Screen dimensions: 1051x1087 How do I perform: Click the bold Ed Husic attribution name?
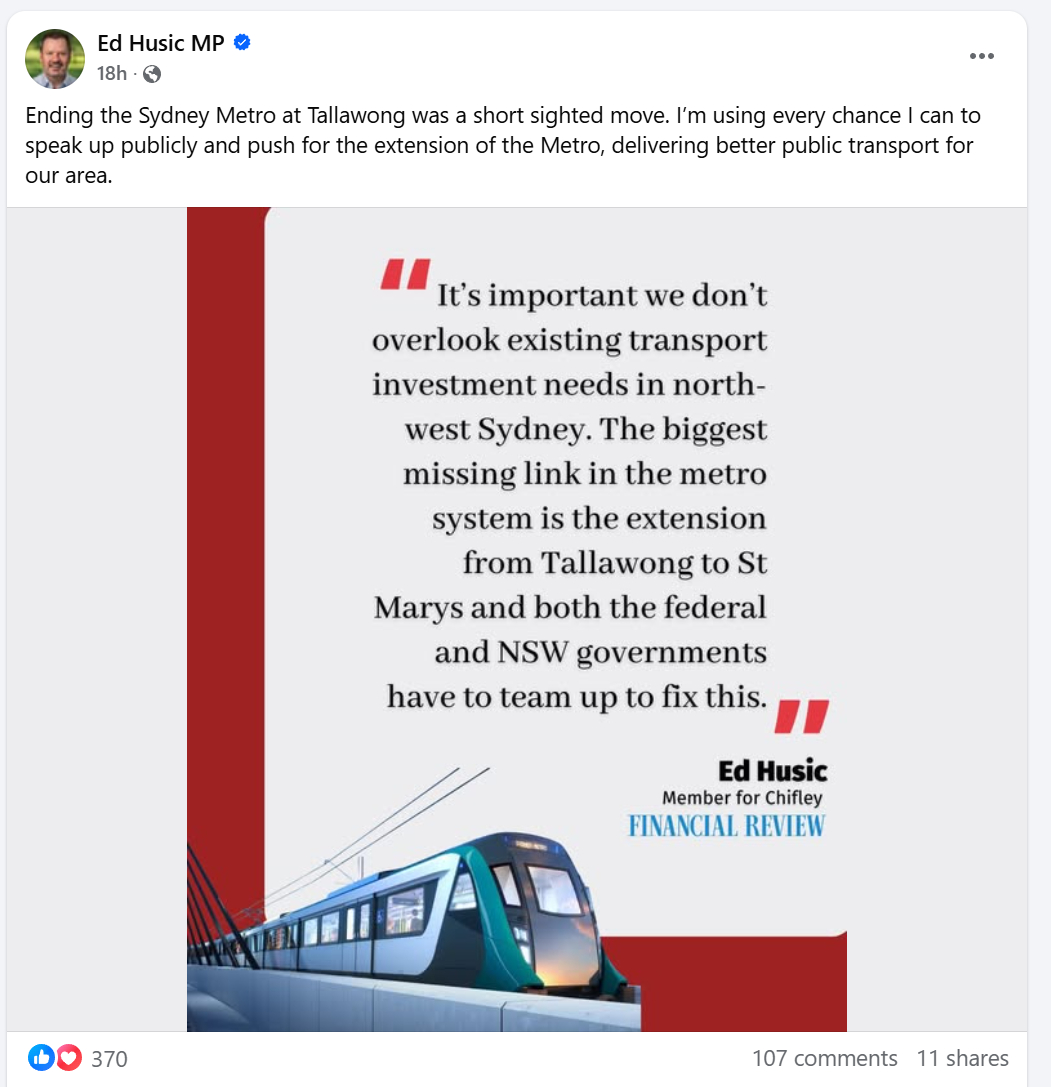click(x=772, y=771)
